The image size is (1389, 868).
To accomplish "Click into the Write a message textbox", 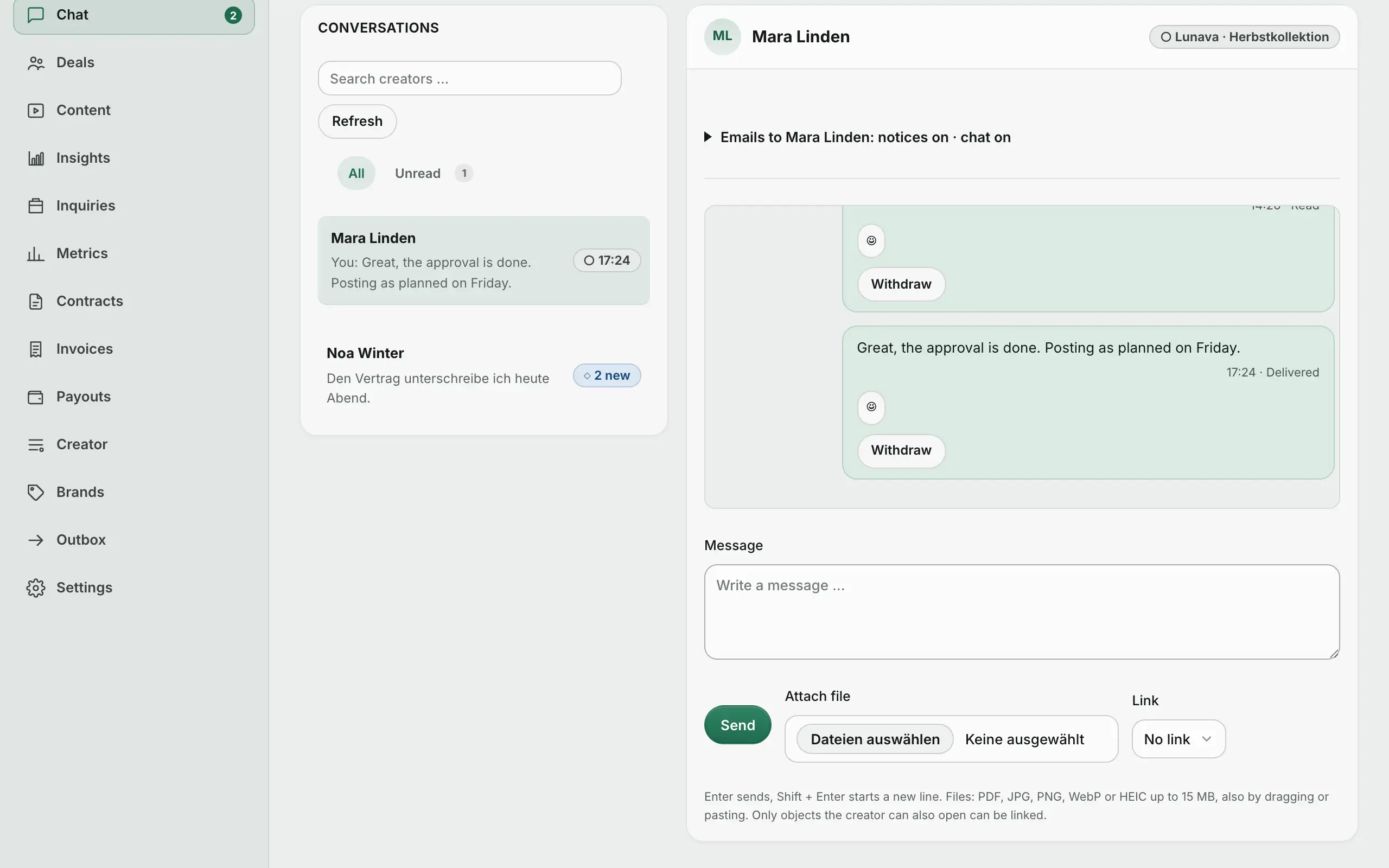I will tap(1022, 612).
